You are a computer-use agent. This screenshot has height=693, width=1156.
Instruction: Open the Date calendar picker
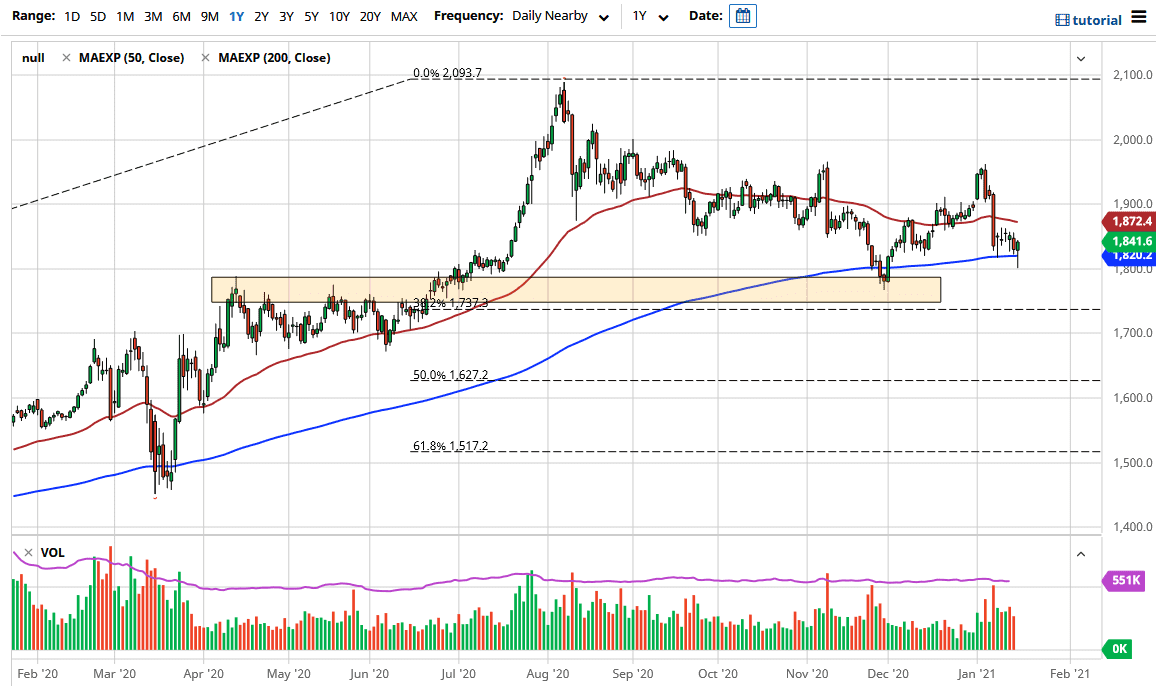pos(742,16)
